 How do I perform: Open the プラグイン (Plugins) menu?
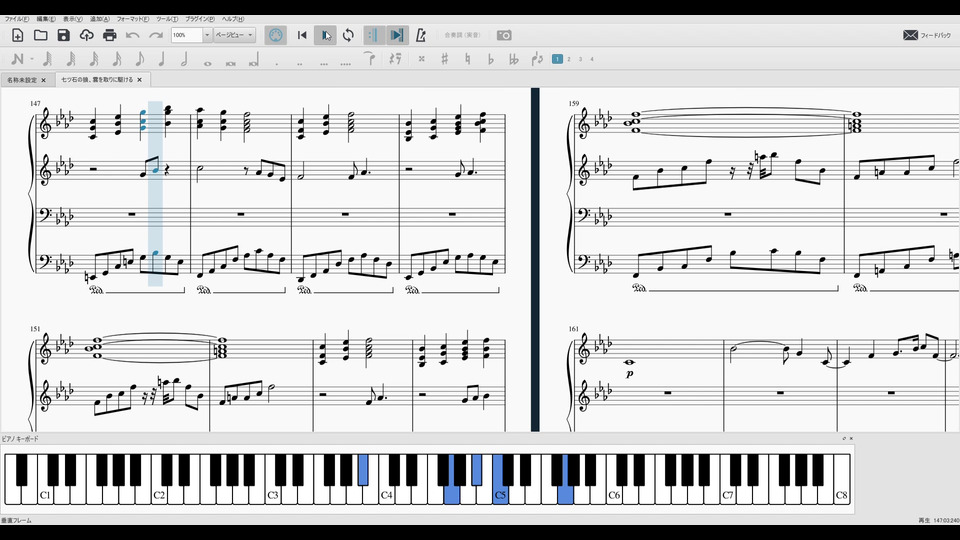pyautogui.click(x=200, y=19)
